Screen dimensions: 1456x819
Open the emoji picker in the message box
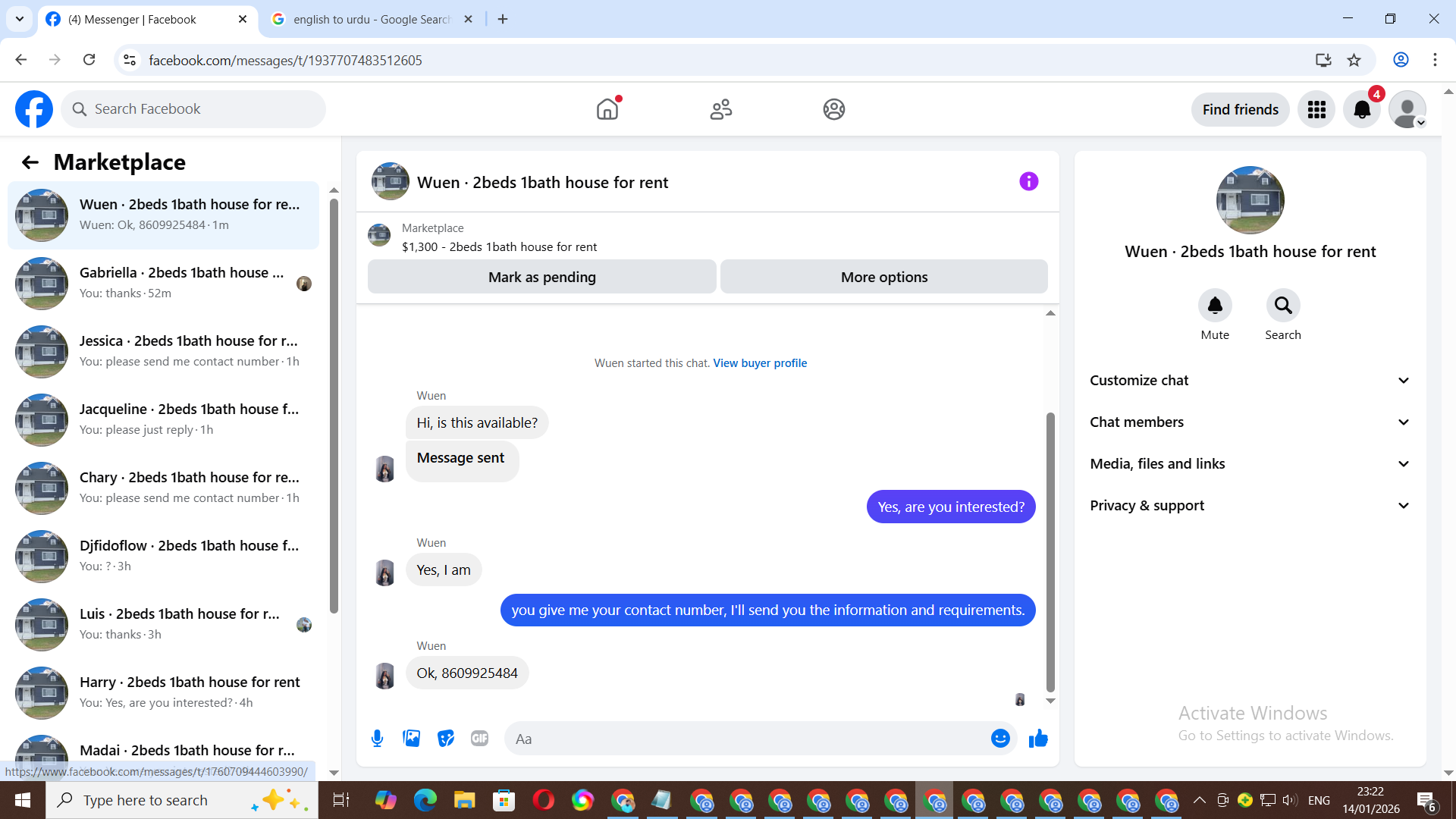point(1000,738)
